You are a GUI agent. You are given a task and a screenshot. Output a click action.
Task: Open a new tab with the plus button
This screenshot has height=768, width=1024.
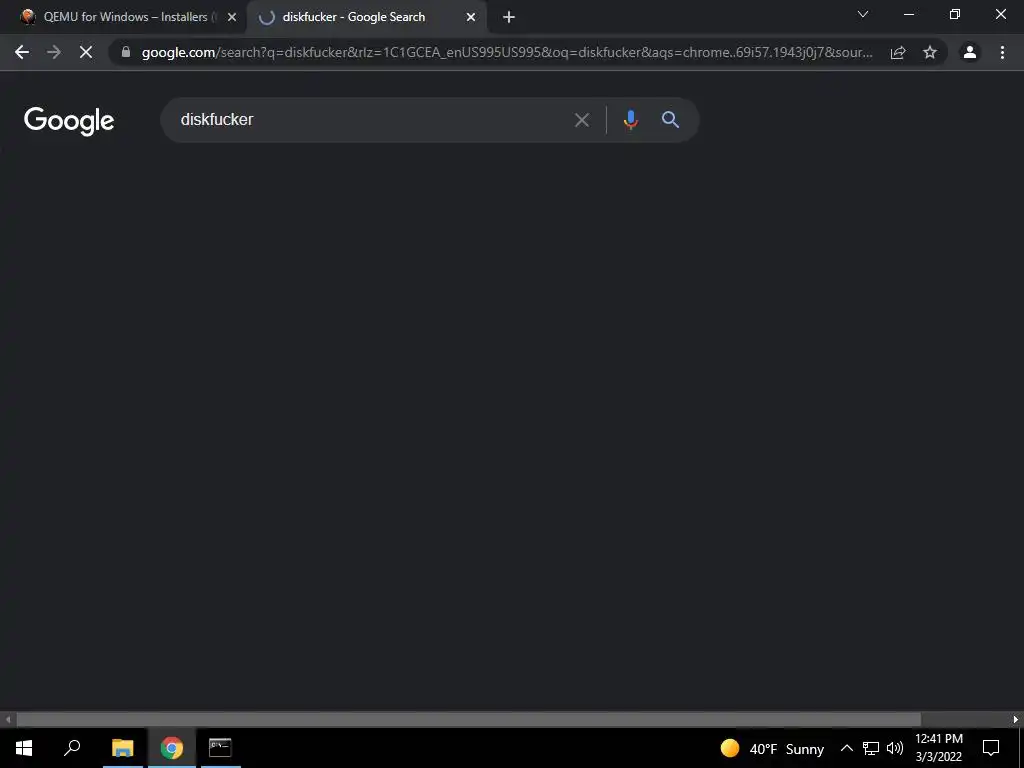tap(509, 18)
